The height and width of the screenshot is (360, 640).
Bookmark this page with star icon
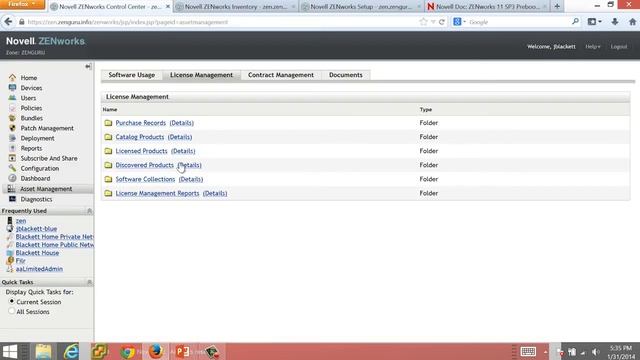423,22
